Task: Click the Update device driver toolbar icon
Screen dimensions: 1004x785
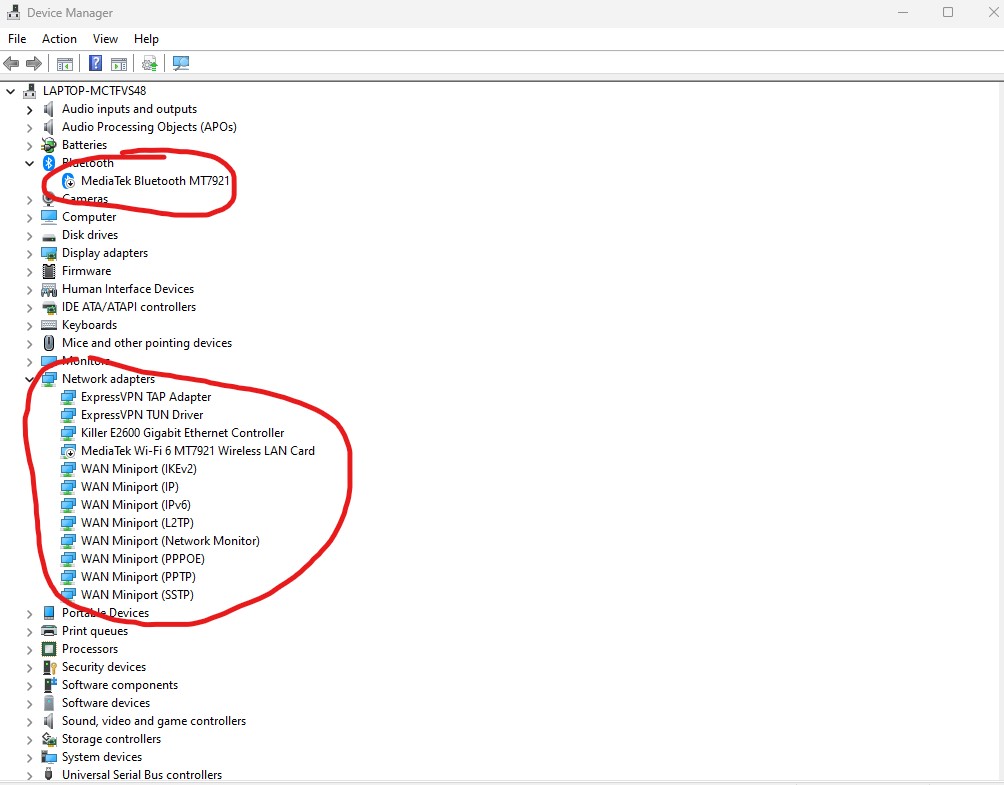Action: (149, 63)
